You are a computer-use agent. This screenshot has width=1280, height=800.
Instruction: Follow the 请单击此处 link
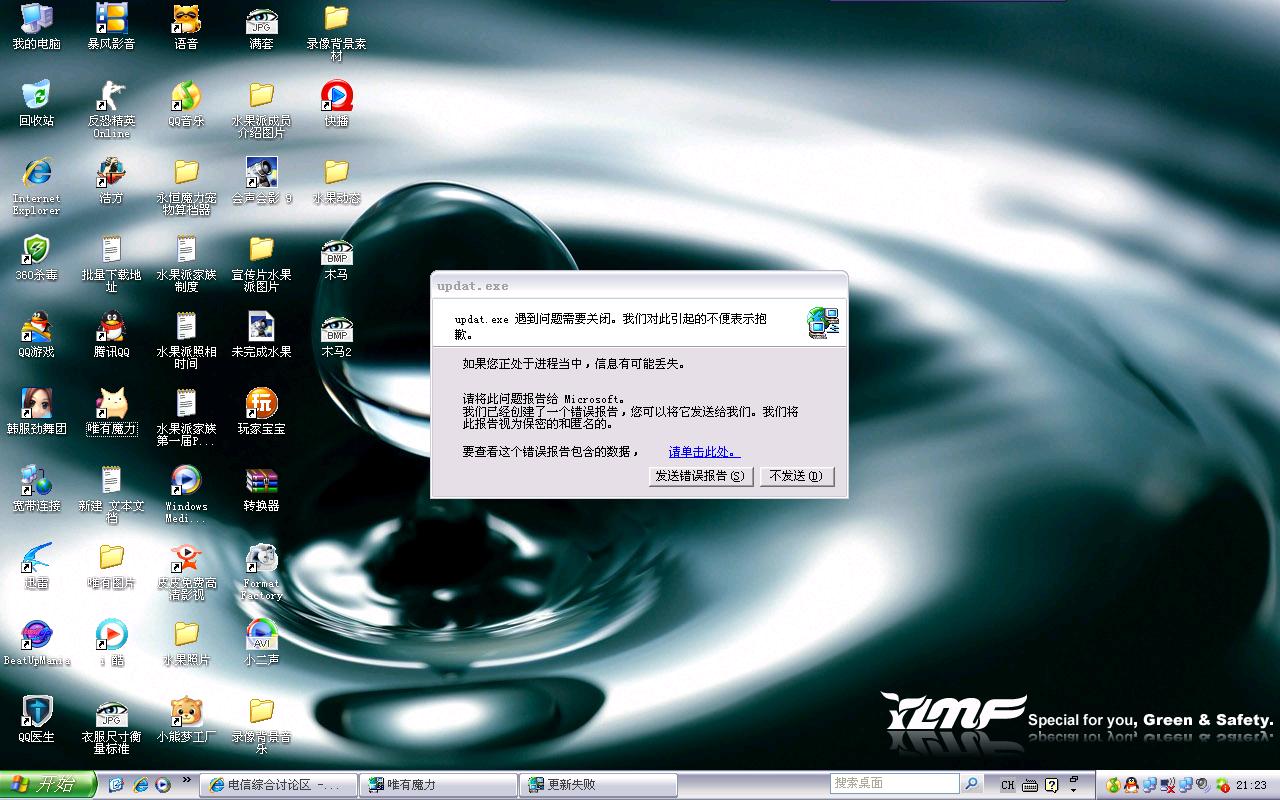(x=704, y=452)
